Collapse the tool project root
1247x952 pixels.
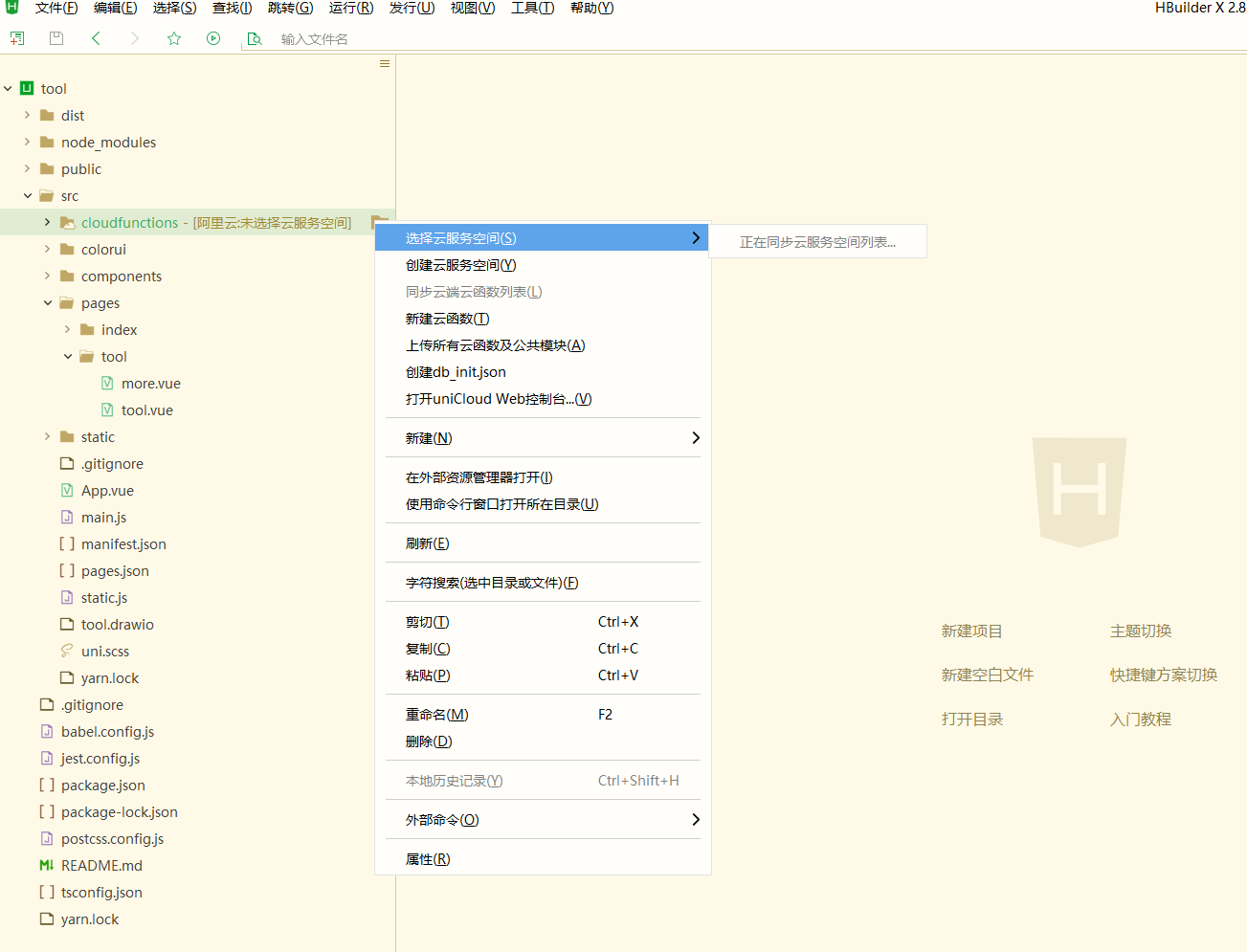click(x=8, y=88)
